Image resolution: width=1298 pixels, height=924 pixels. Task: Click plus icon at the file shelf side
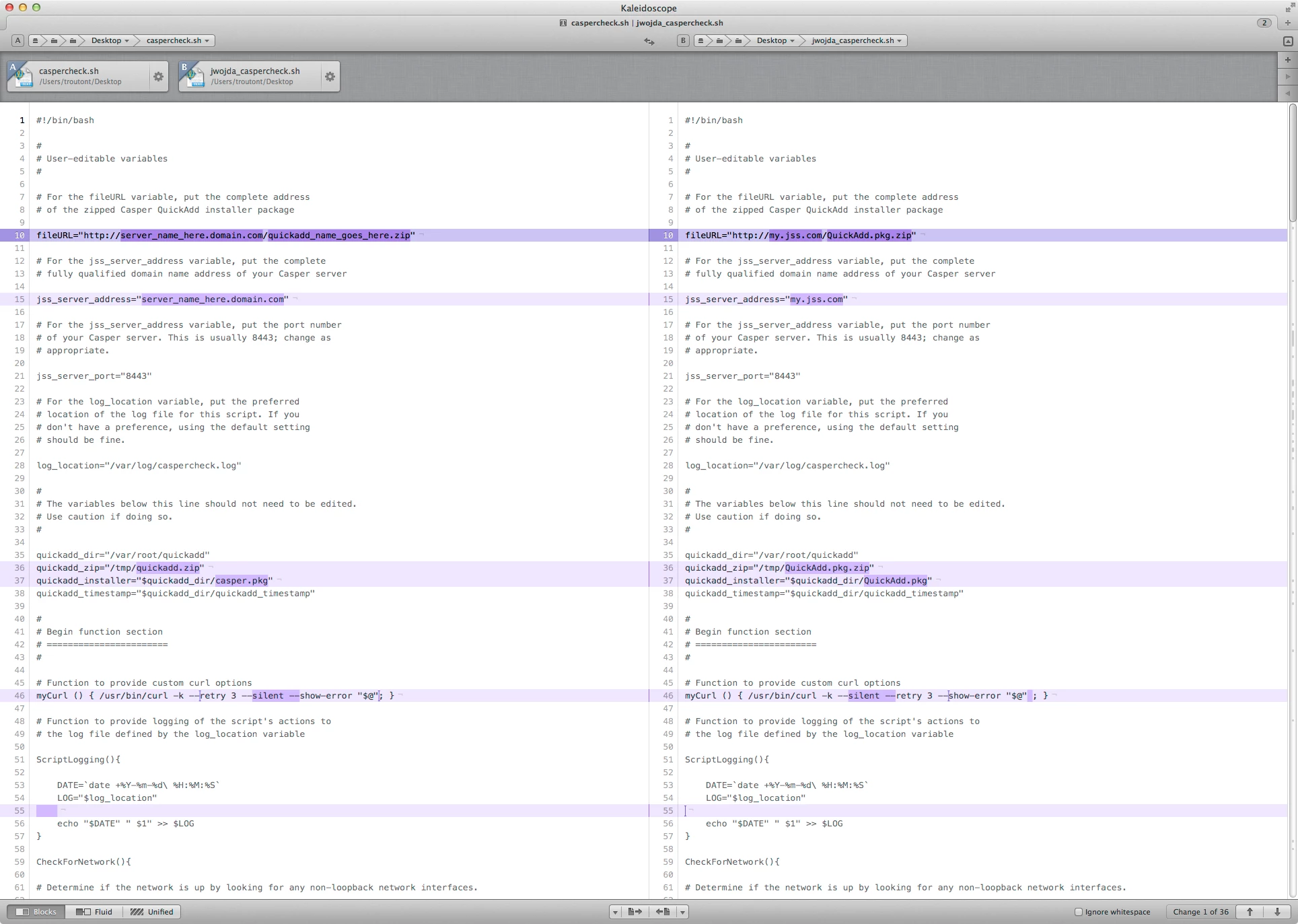(1287, 60)
